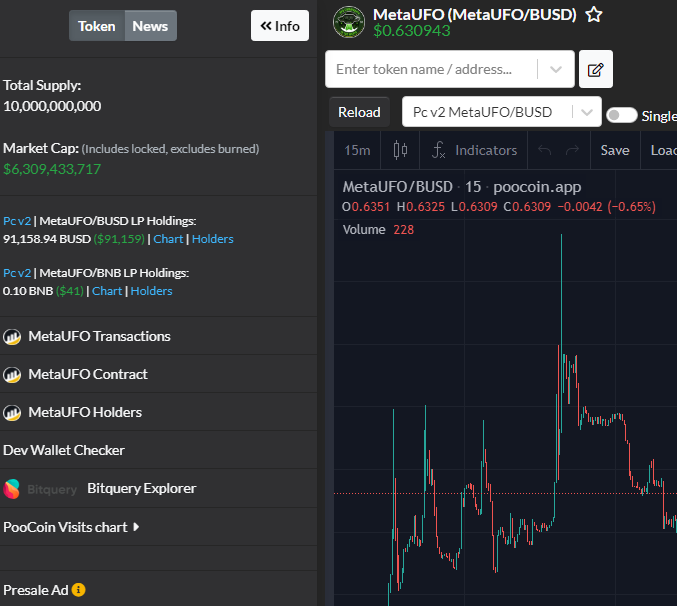Image resolution: width=677 pixels, height=606 pixels.
Task: Save the chart layout
Action: (x=615, y=150)
